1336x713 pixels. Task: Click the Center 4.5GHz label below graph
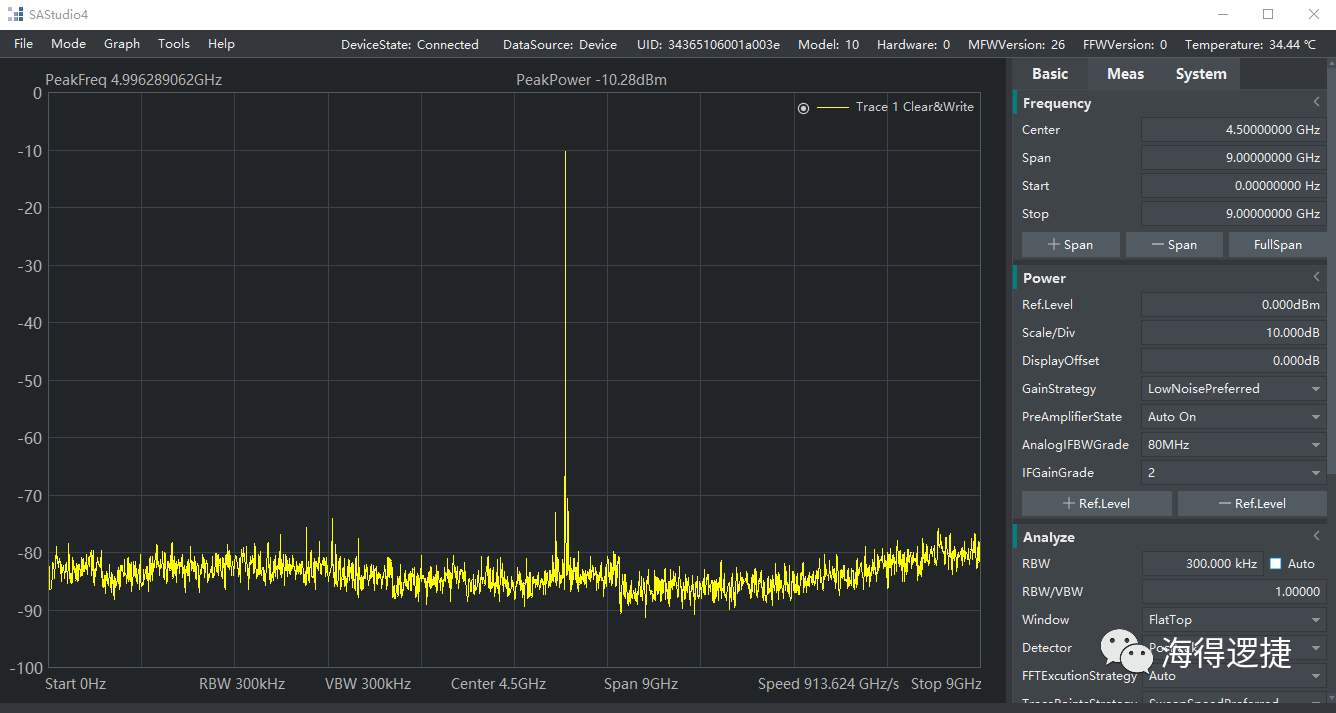click(498, 684)
